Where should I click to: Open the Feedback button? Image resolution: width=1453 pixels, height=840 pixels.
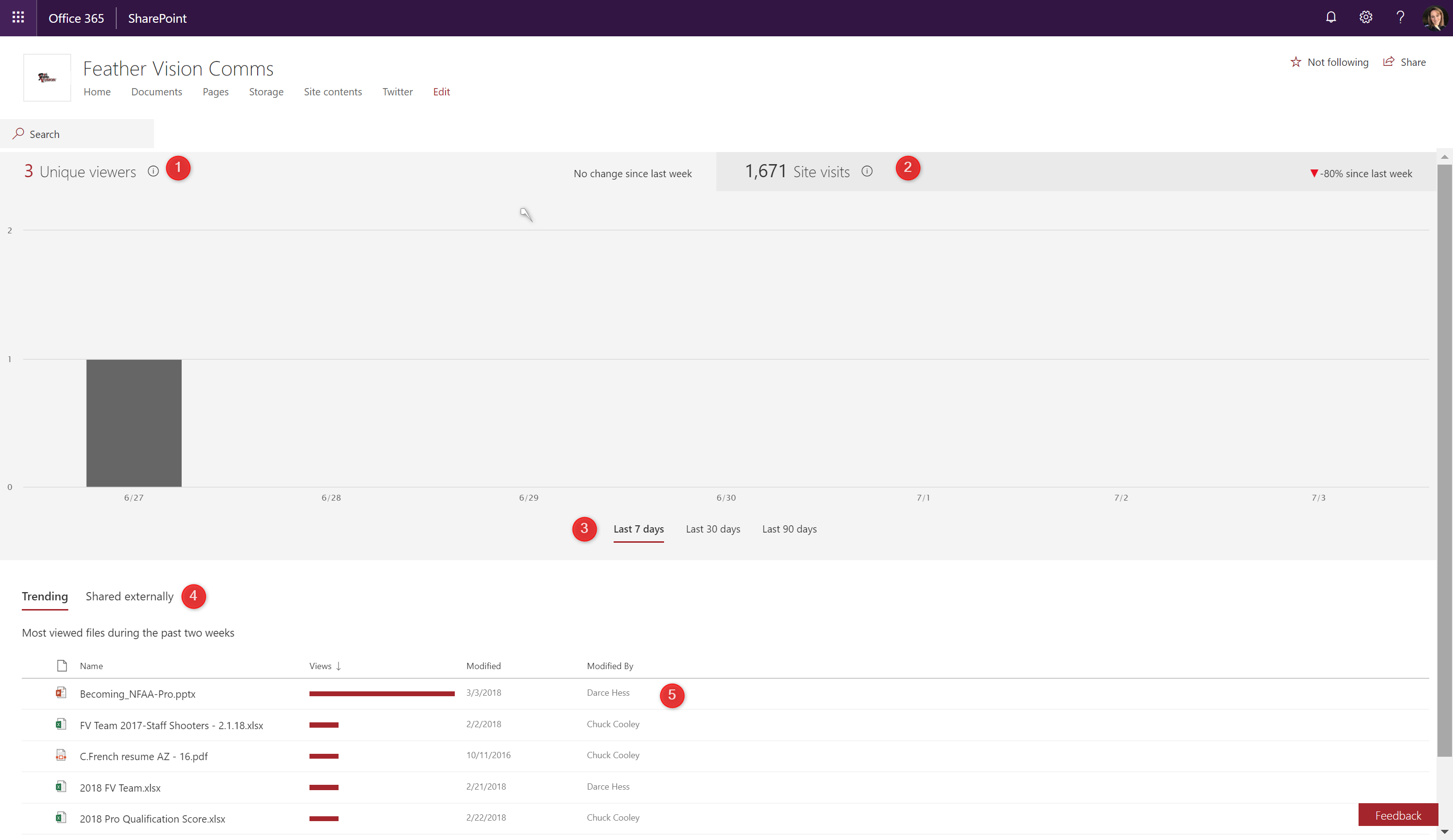(1398, 815)
